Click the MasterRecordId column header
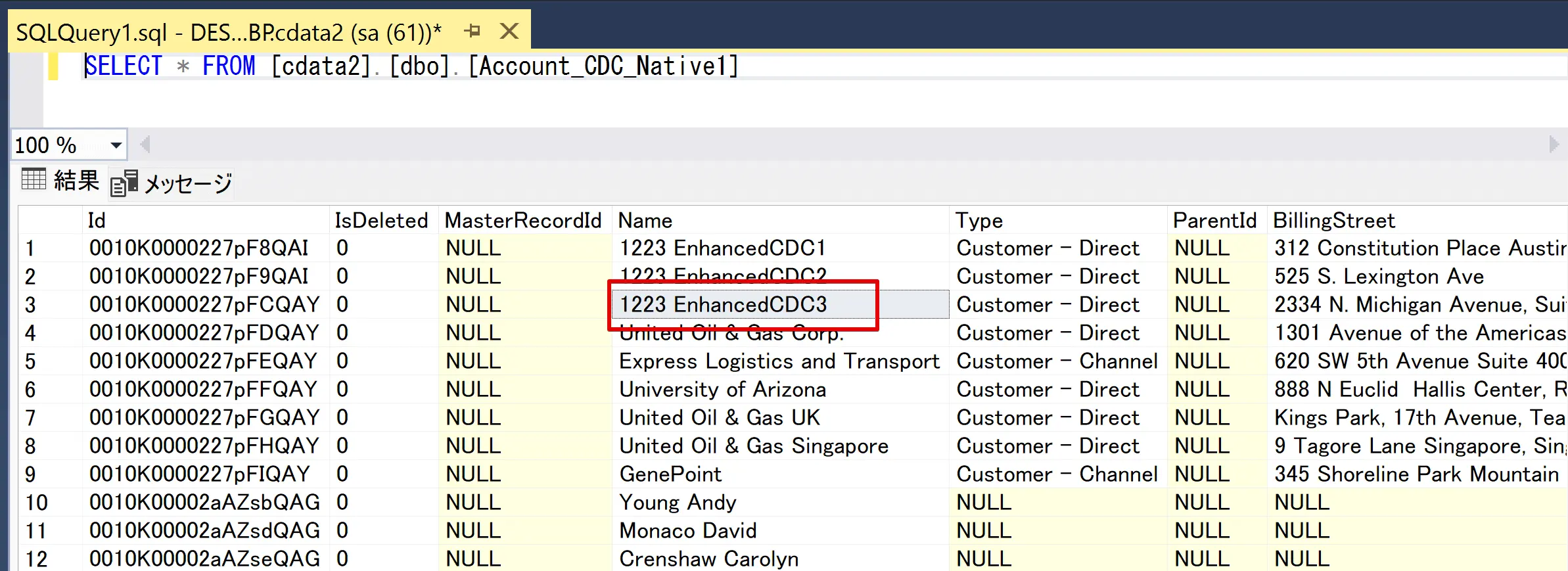 click(523, 221)
